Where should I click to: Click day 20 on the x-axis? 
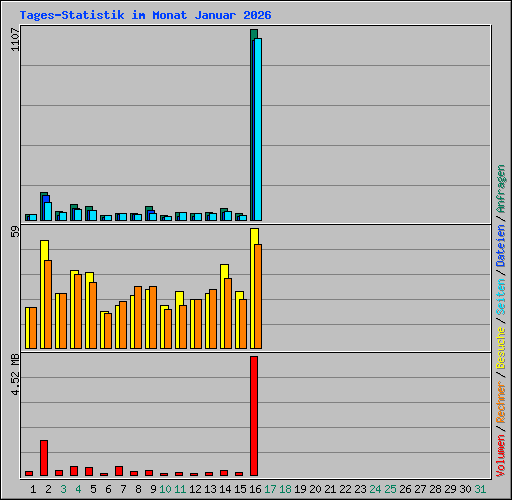click(x=316, y=489)
